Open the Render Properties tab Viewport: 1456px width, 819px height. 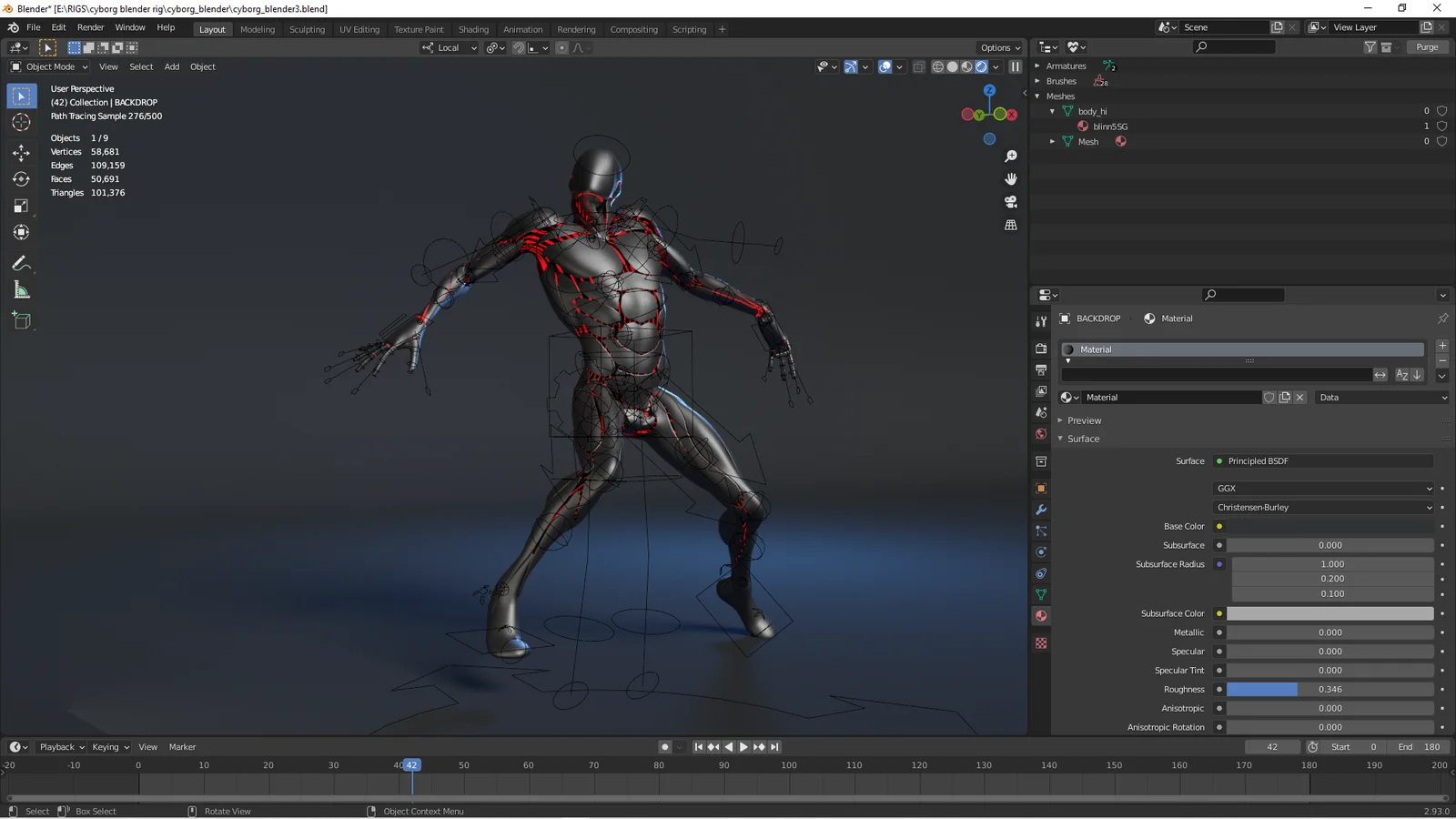click(1040, 349)
